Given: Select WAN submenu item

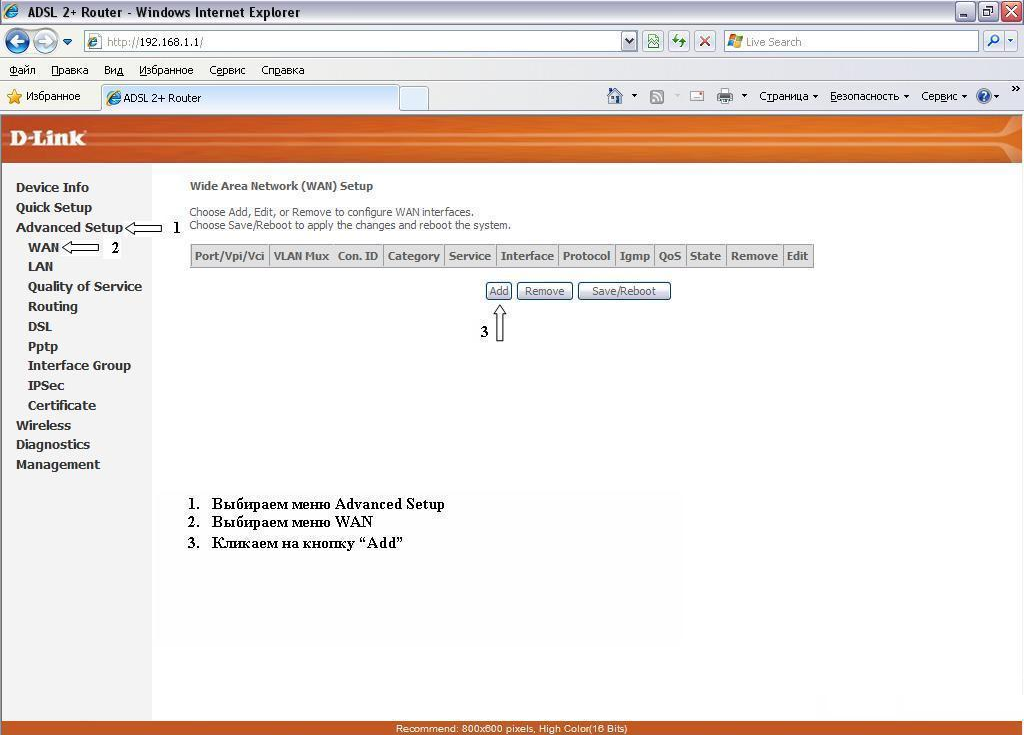Looking at the screenshot, I should click(43, 248).
